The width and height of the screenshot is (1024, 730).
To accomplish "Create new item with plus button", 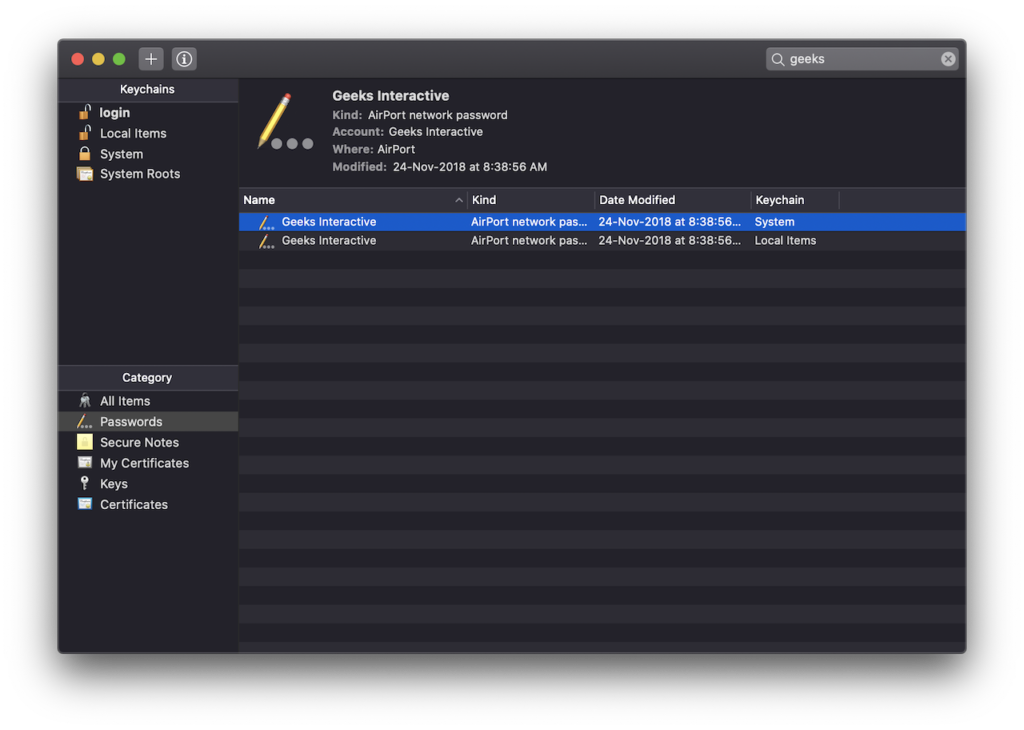I will [150, 58].
